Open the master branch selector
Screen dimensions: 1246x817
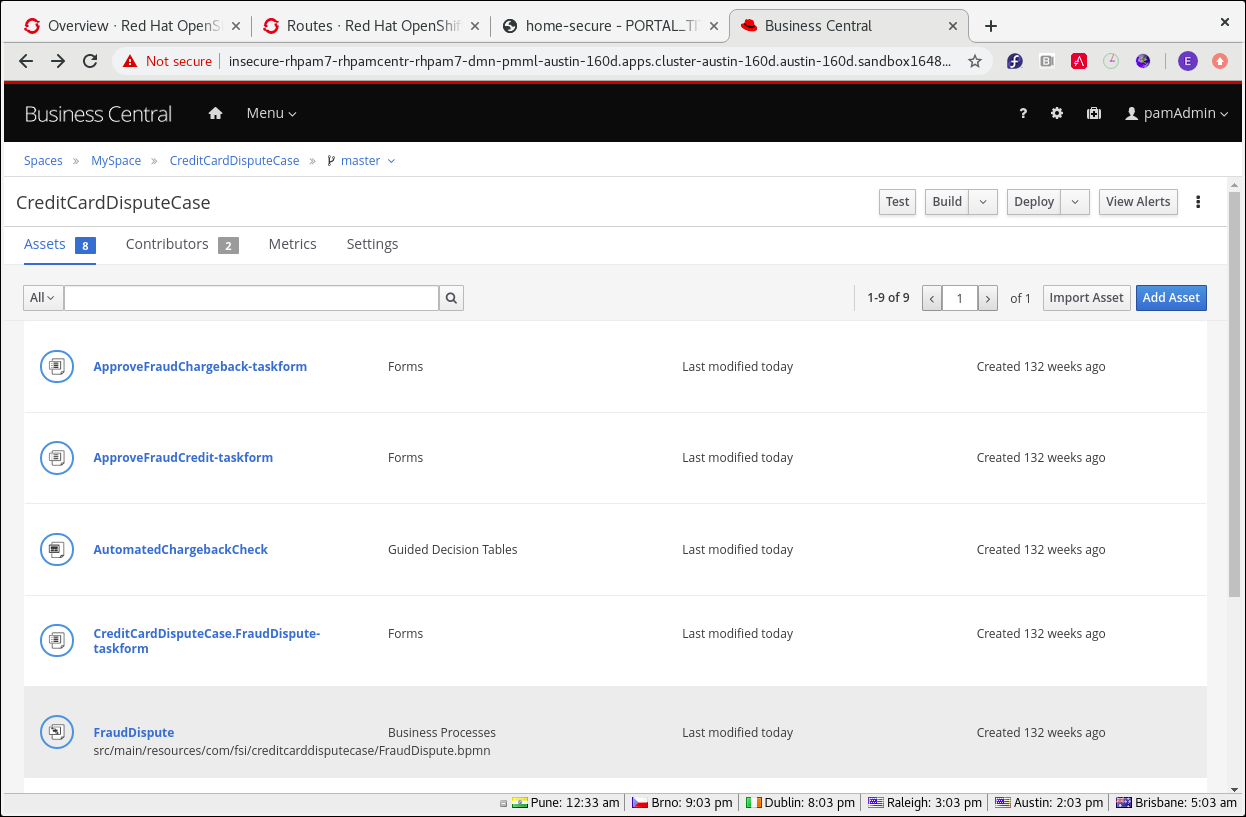coord(362,161)
